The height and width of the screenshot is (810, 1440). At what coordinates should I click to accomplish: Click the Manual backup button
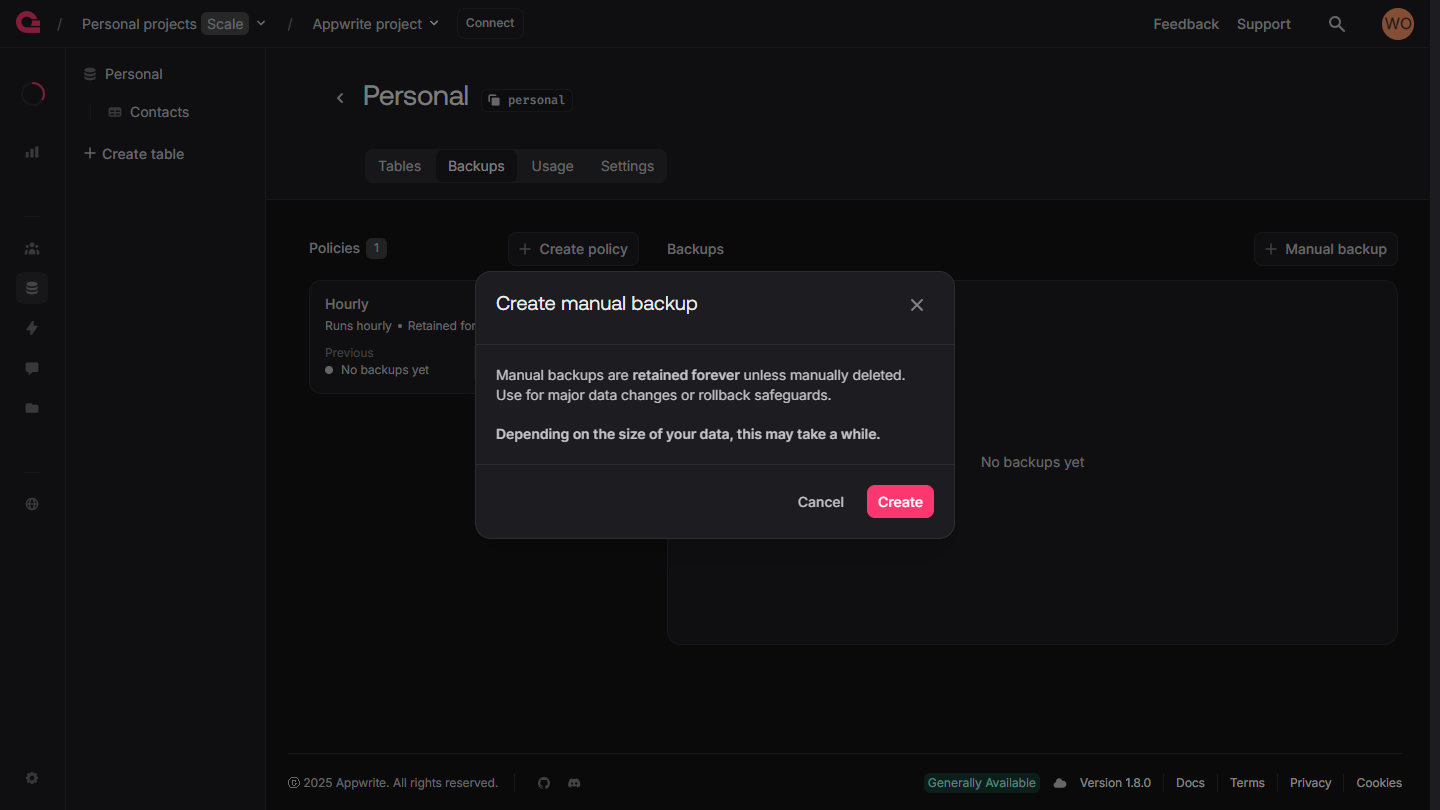[x=1326, y=249]
